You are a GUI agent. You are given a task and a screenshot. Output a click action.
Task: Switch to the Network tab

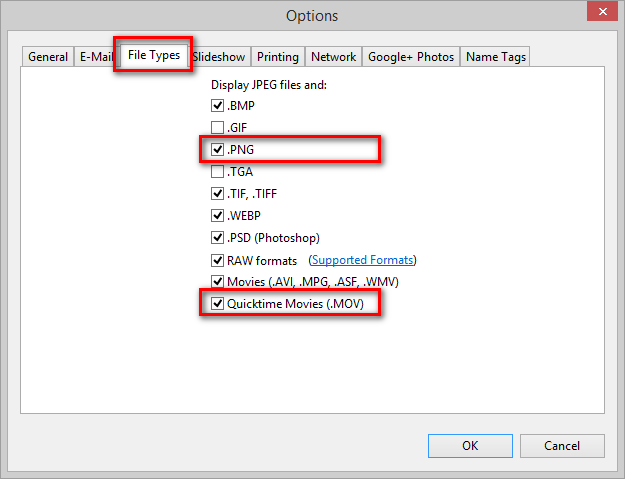[x=334, y=57]
